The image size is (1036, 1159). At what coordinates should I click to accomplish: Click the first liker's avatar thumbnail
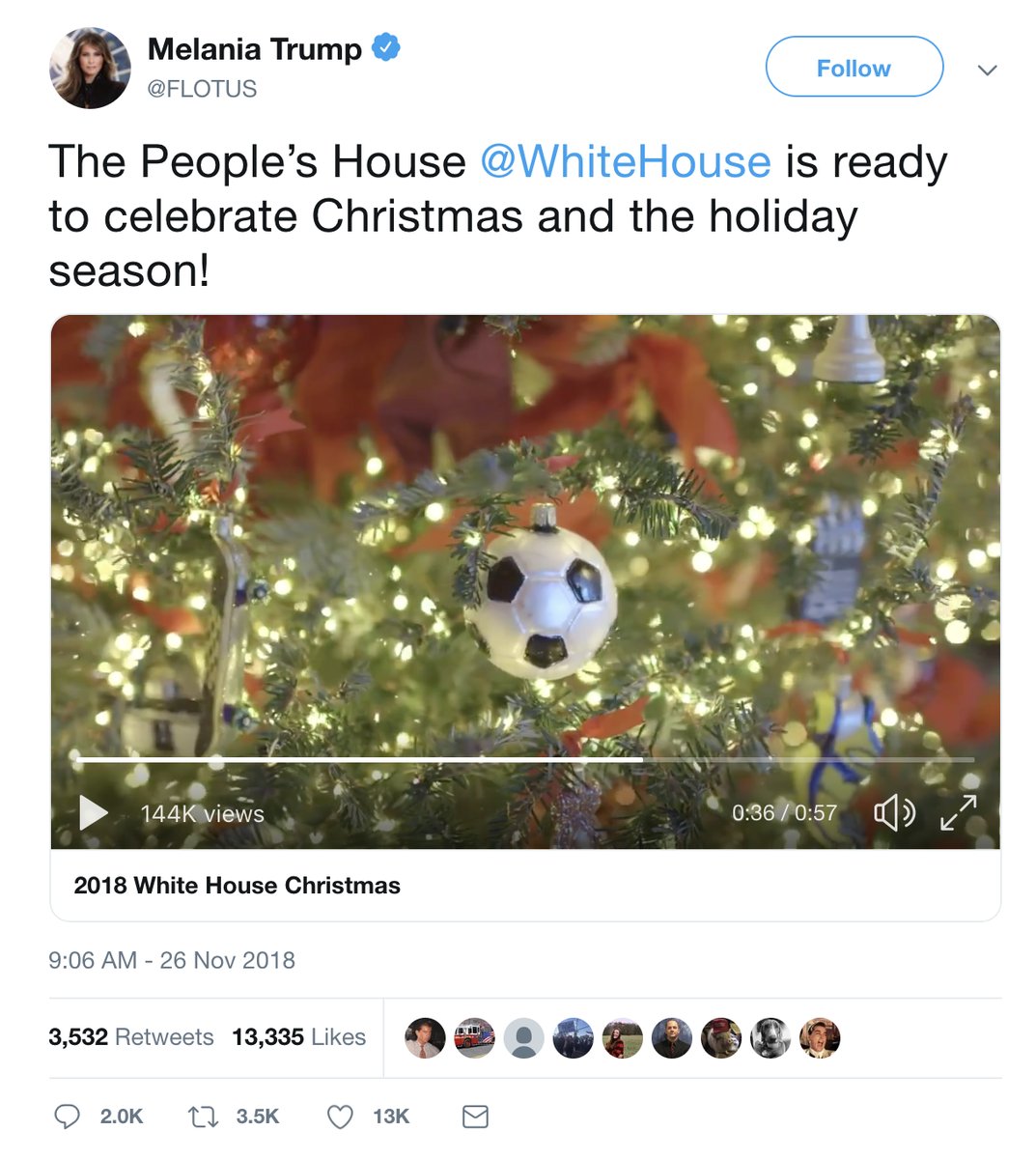point(425,1038)
